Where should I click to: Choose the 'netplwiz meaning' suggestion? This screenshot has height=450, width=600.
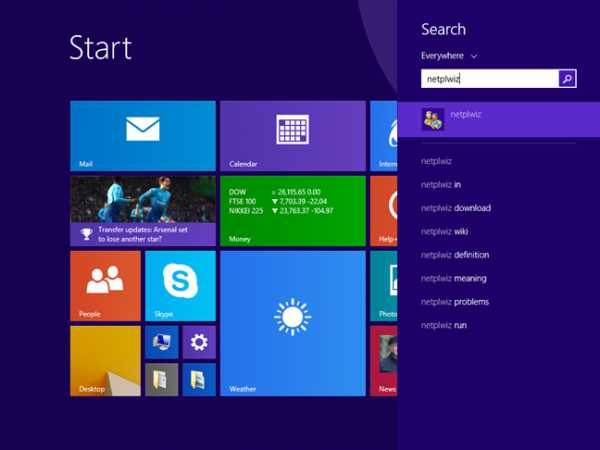pos(454,278)
